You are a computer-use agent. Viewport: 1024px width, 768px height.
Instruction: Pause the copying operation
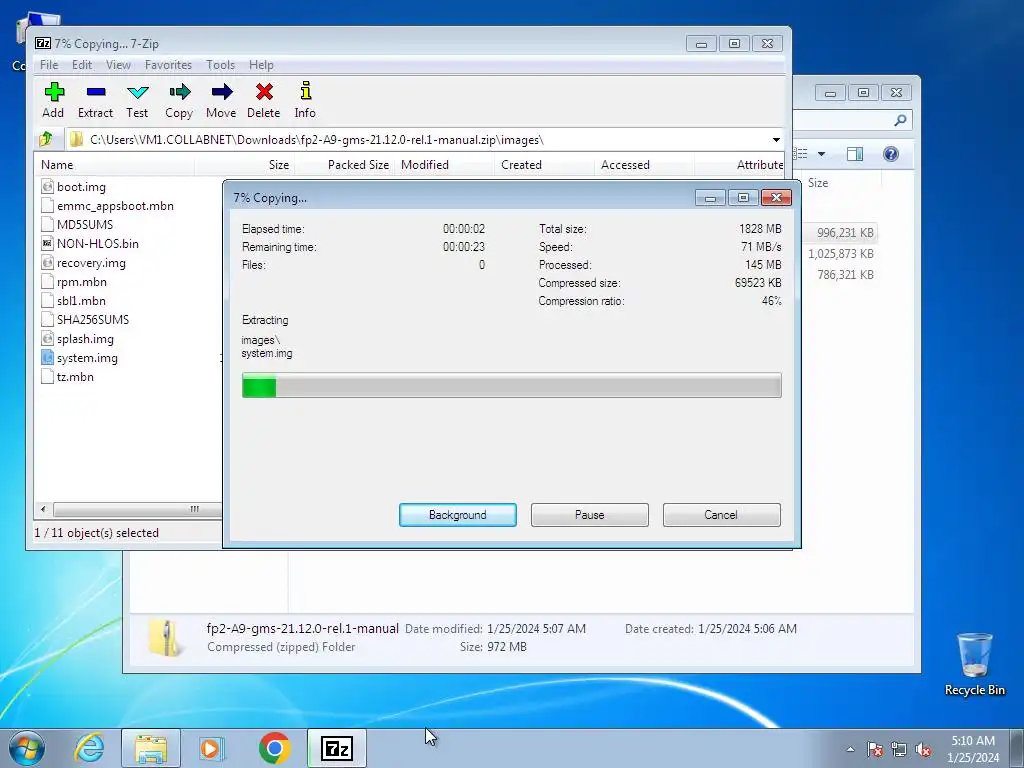[590, 515]
